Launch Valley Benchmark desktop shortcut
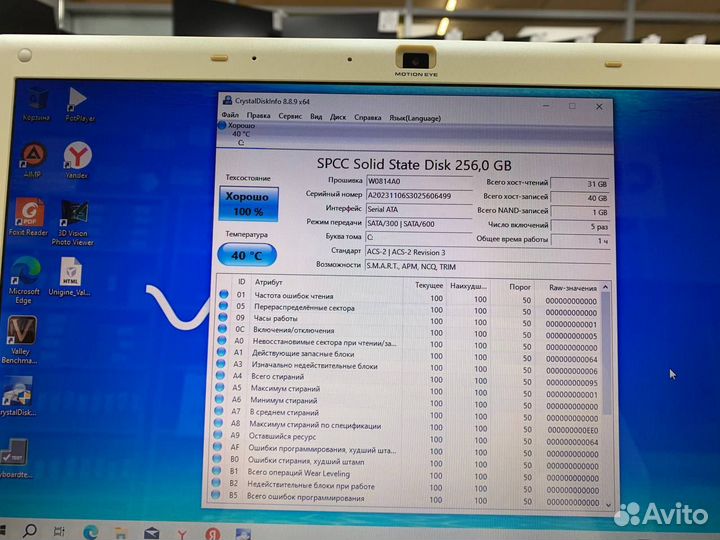This screenshot has height=540, width=720. coord(20,340)
